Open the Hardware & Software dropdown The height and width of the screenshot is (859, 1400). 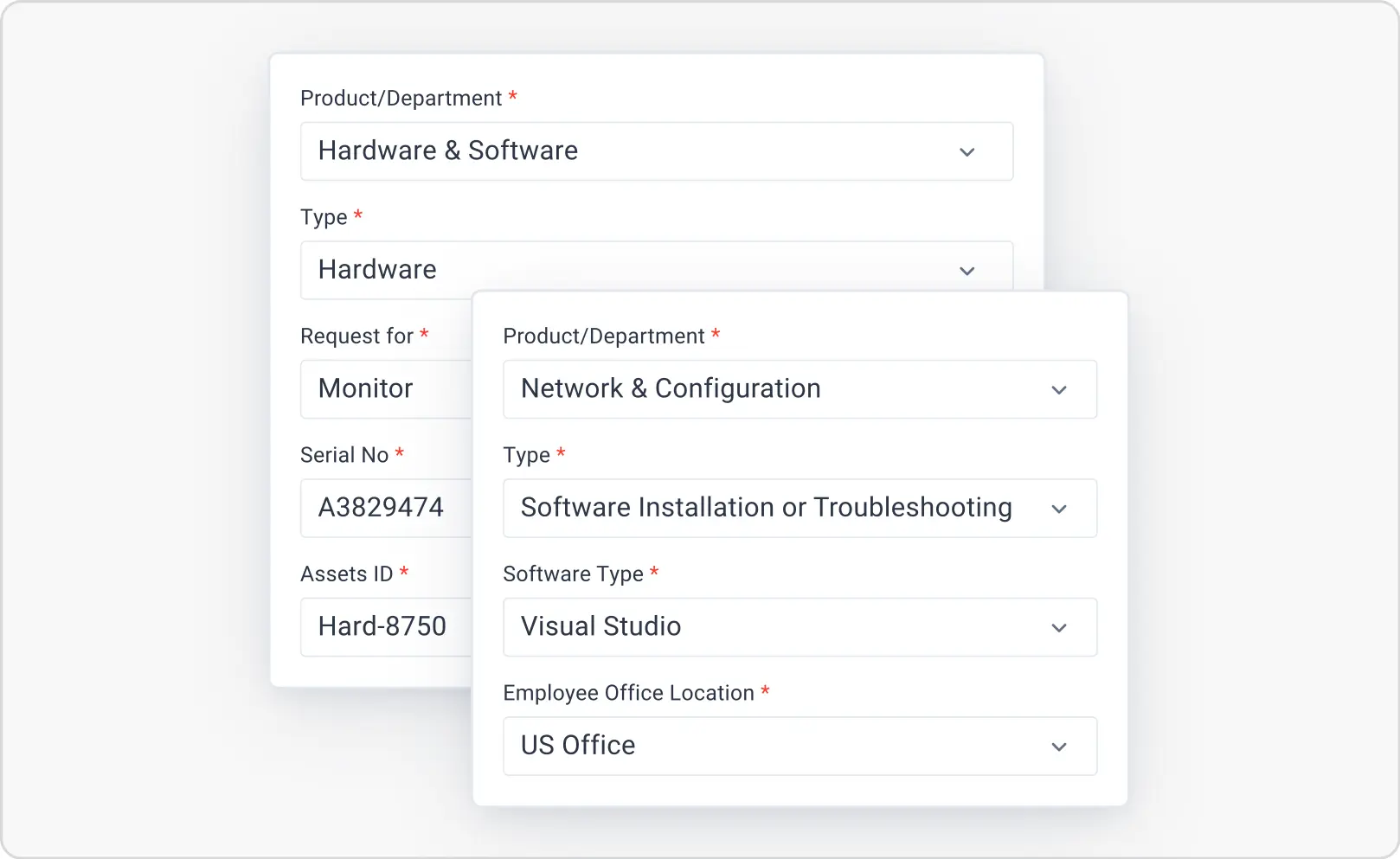coord(657,151)
